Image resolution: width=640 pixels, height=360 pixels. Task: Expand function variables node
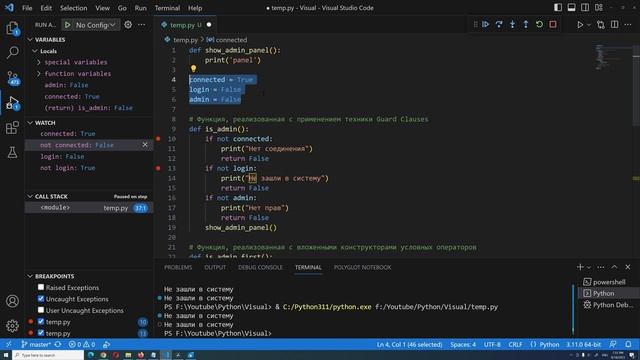coord(39,74)
